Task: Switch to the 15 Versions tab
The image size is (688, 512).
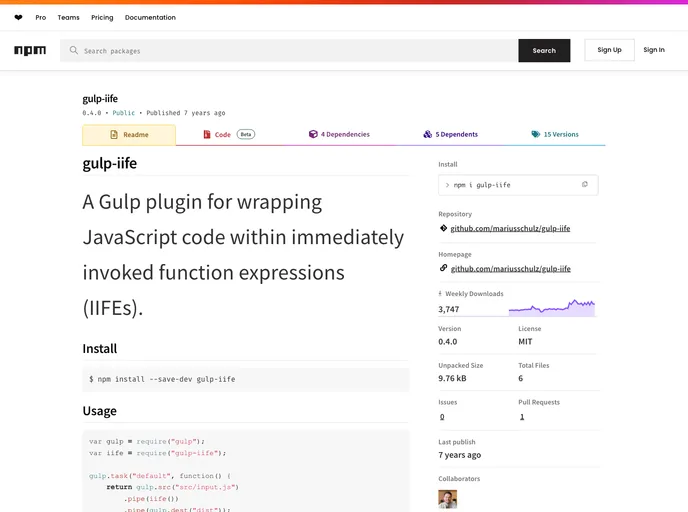Action: pos(555,134)
